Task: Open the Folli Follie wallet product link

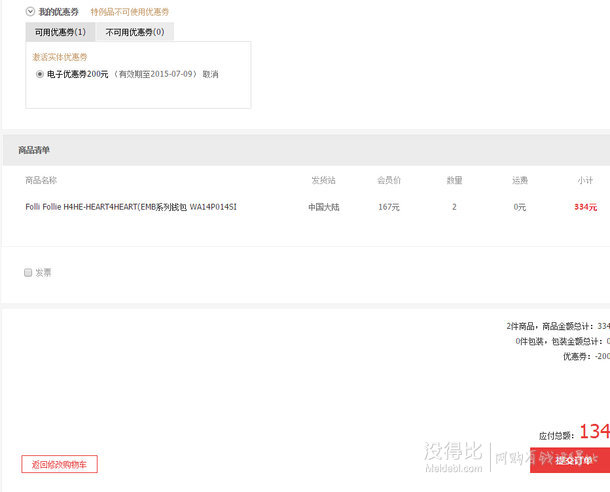Action: click(131, 207)
